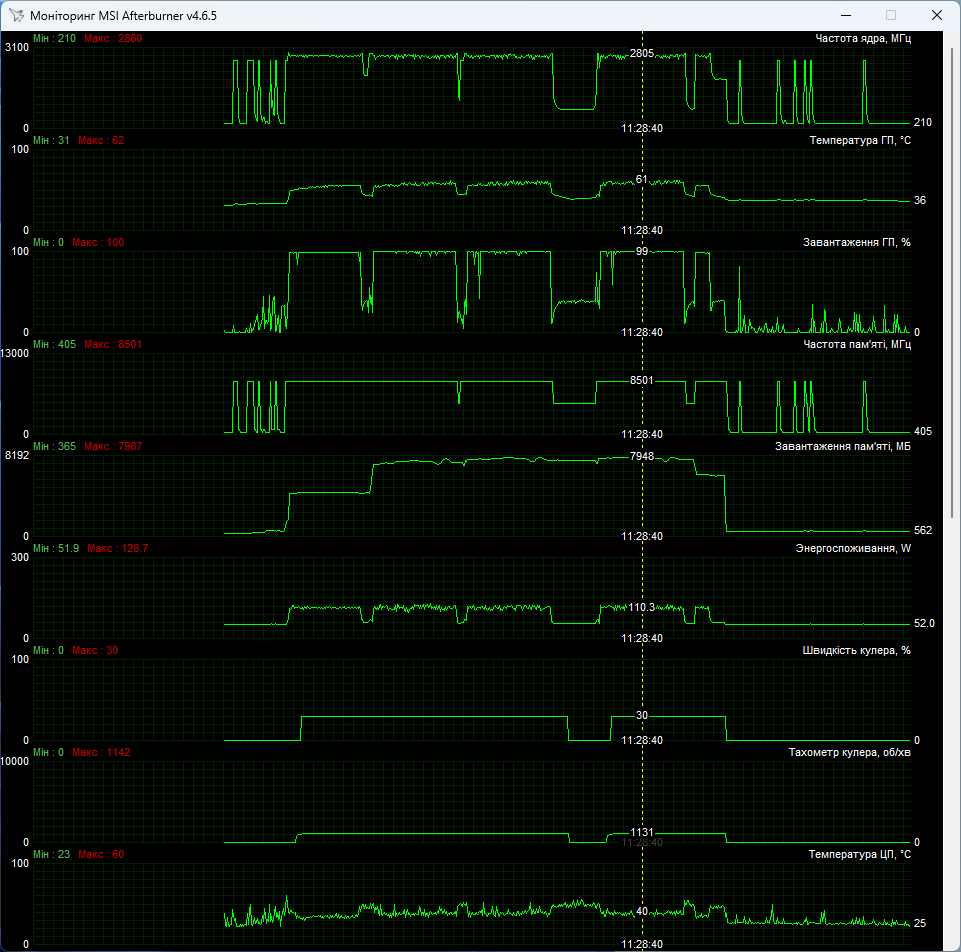
Task: Click the 'Завантаження ГП, %' graph label
Action: coord(857,243)
